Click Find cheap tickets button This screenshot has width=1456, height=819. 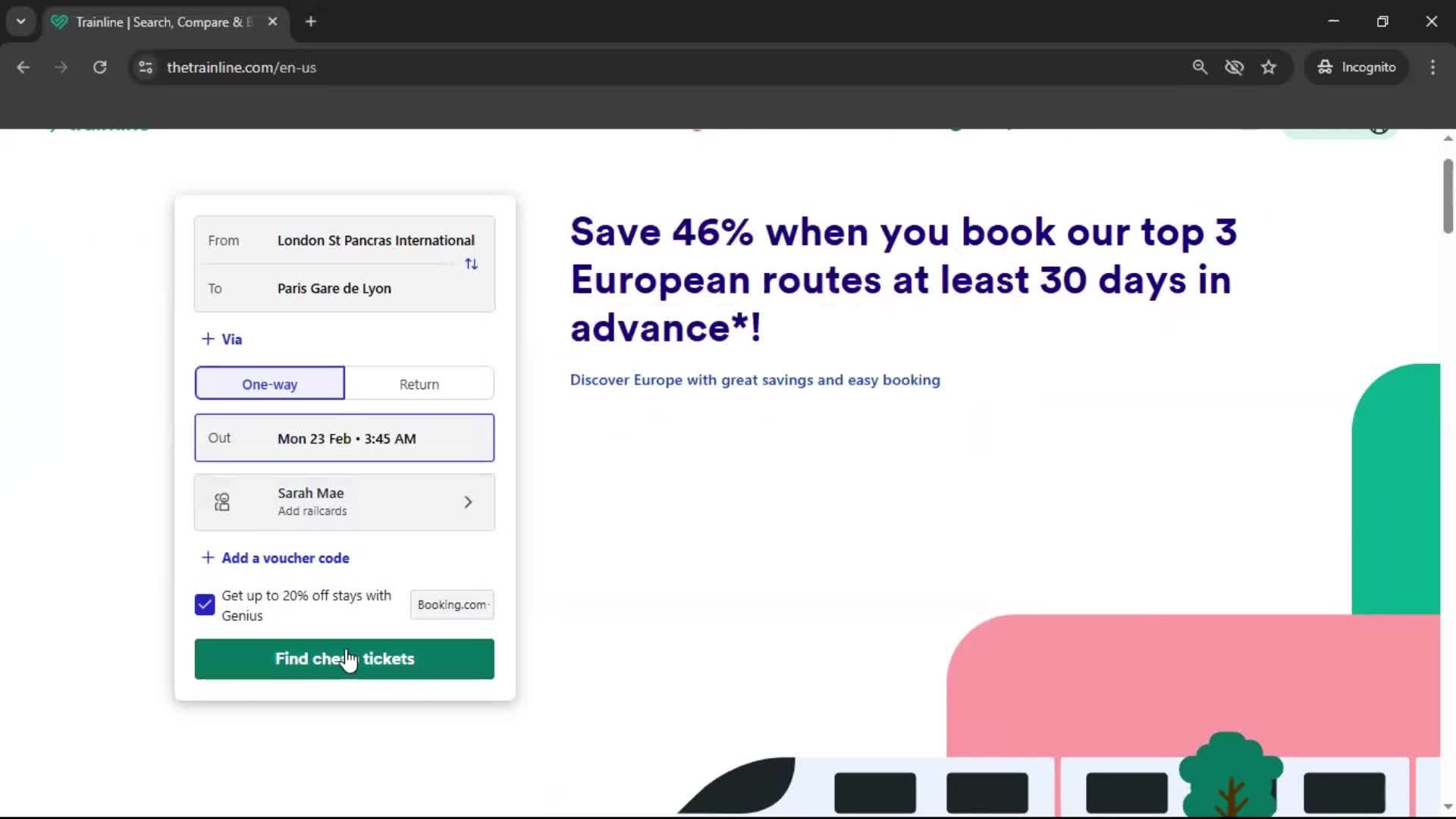(344, 659)
